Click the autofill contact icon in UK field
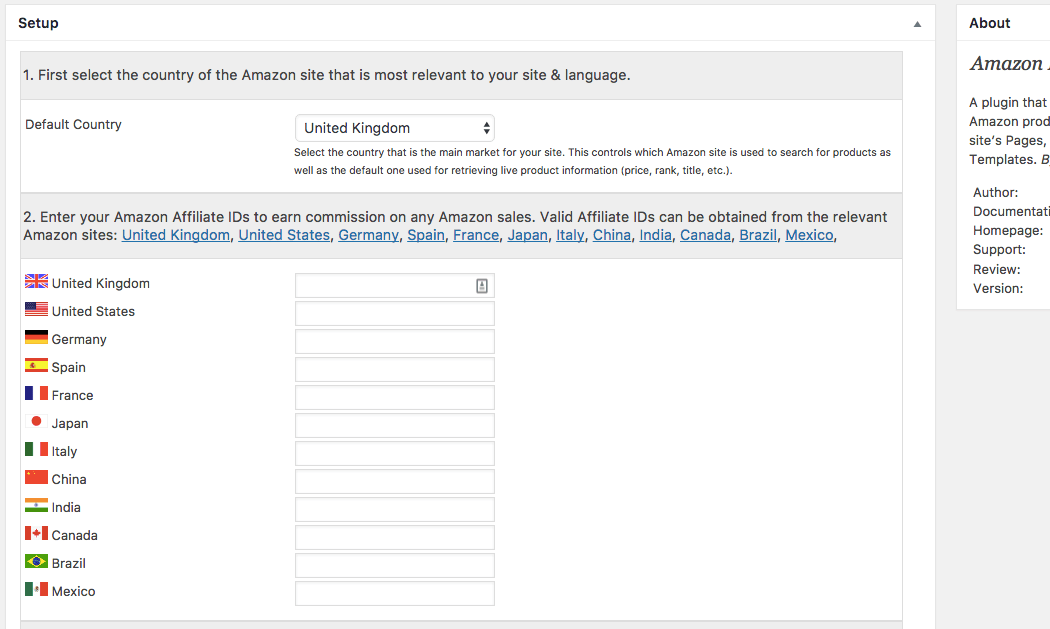The height and width of the screenshot is (629, 1050). tap(481, 286)
